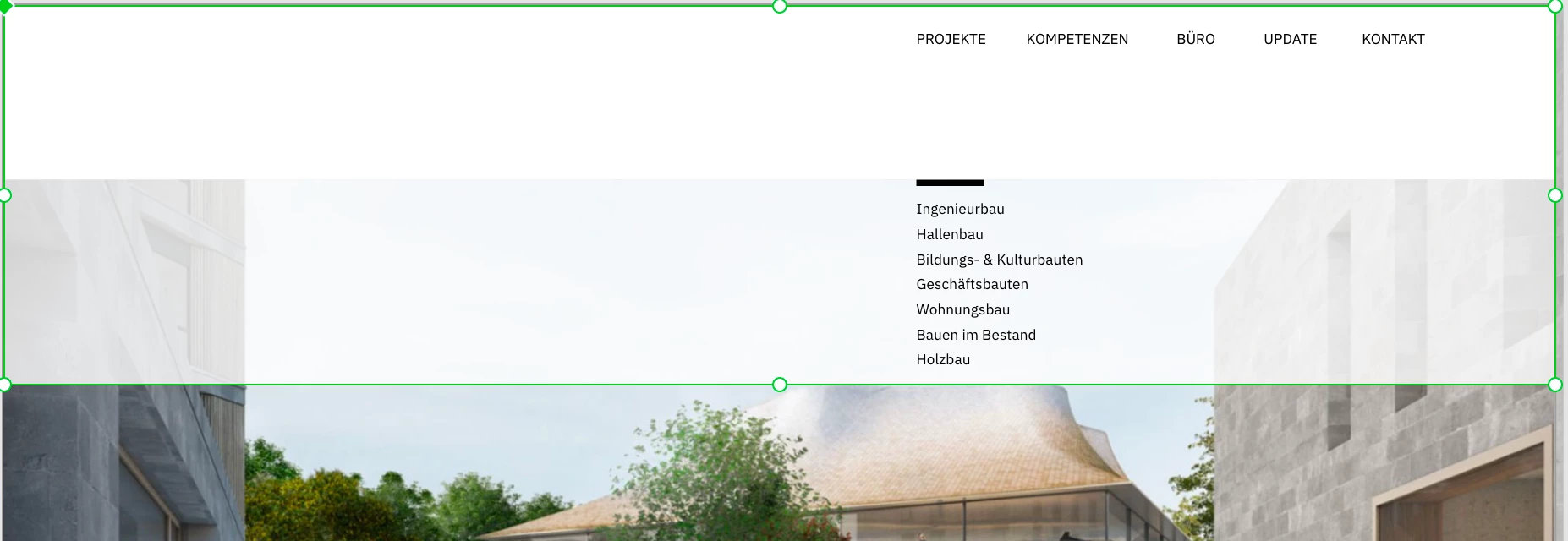This screenshot has height=541, width=1568.
Task: Click the top-right corner selection handle
Action: point(1554,6)
